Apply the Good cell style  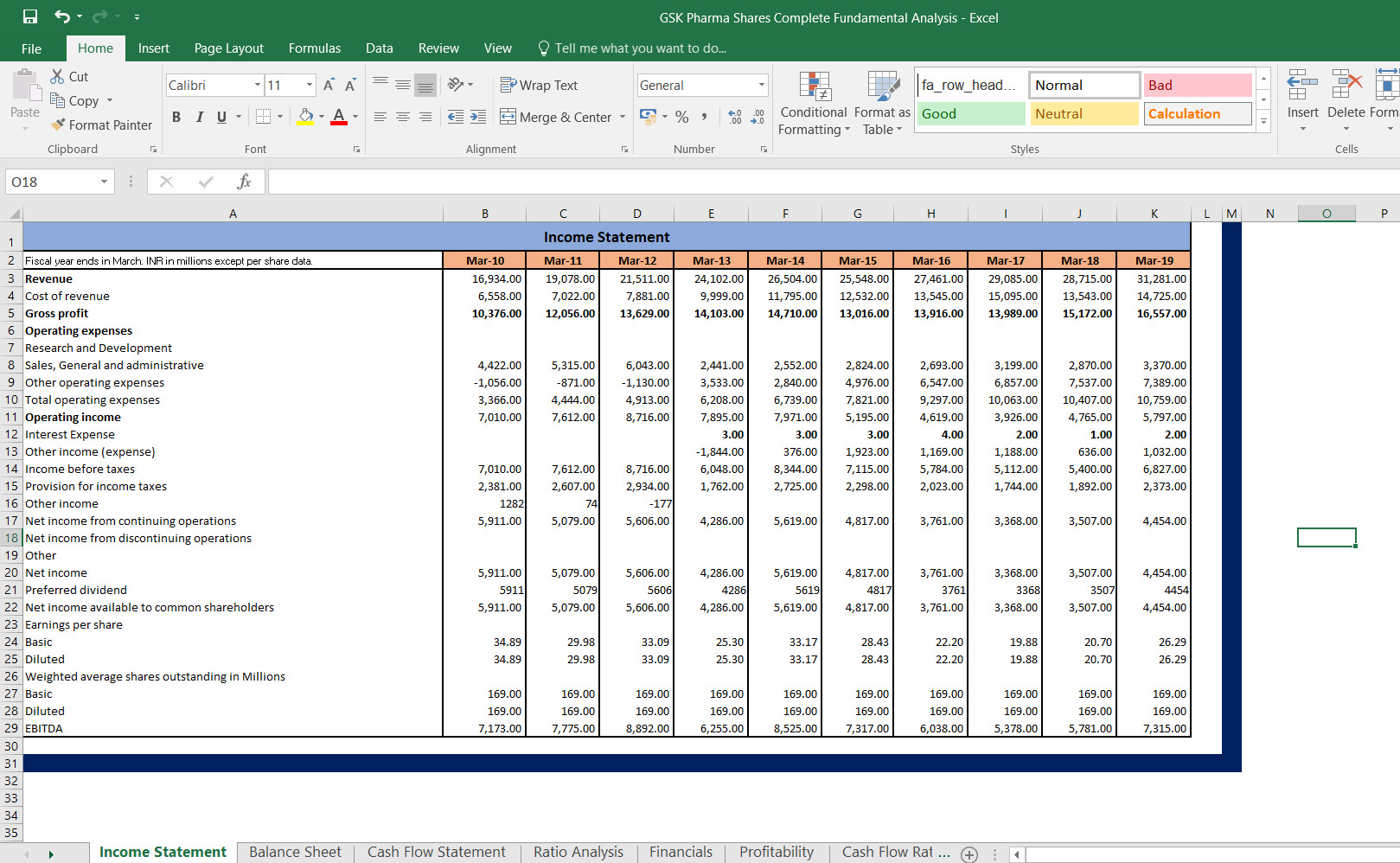point(971,113)
